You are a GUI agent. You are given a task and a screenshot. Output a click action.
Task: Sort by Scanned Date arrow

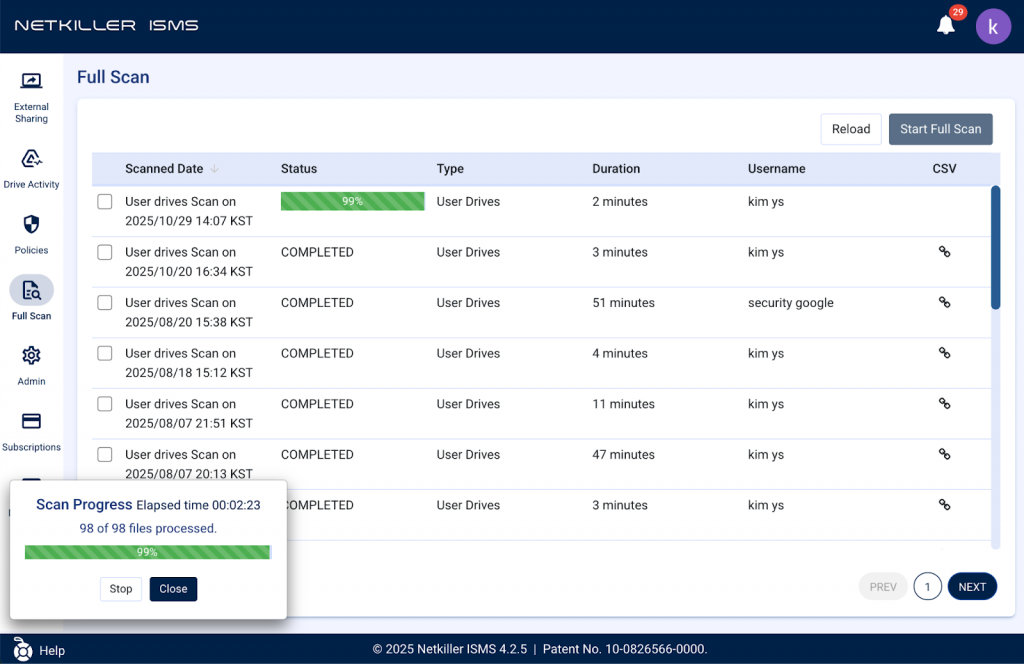(214, 169)
